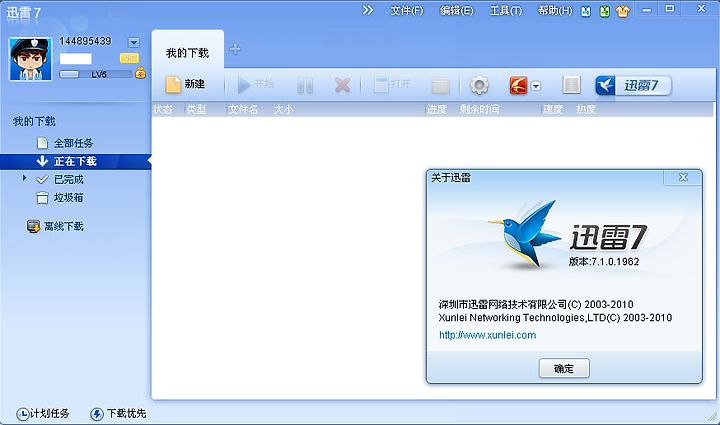
Task: Click the red X delete task icon
Action: click(343, 85)
